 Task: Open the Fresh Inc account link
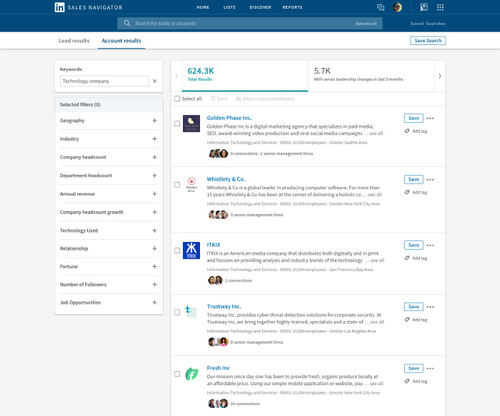click(218, 368)
